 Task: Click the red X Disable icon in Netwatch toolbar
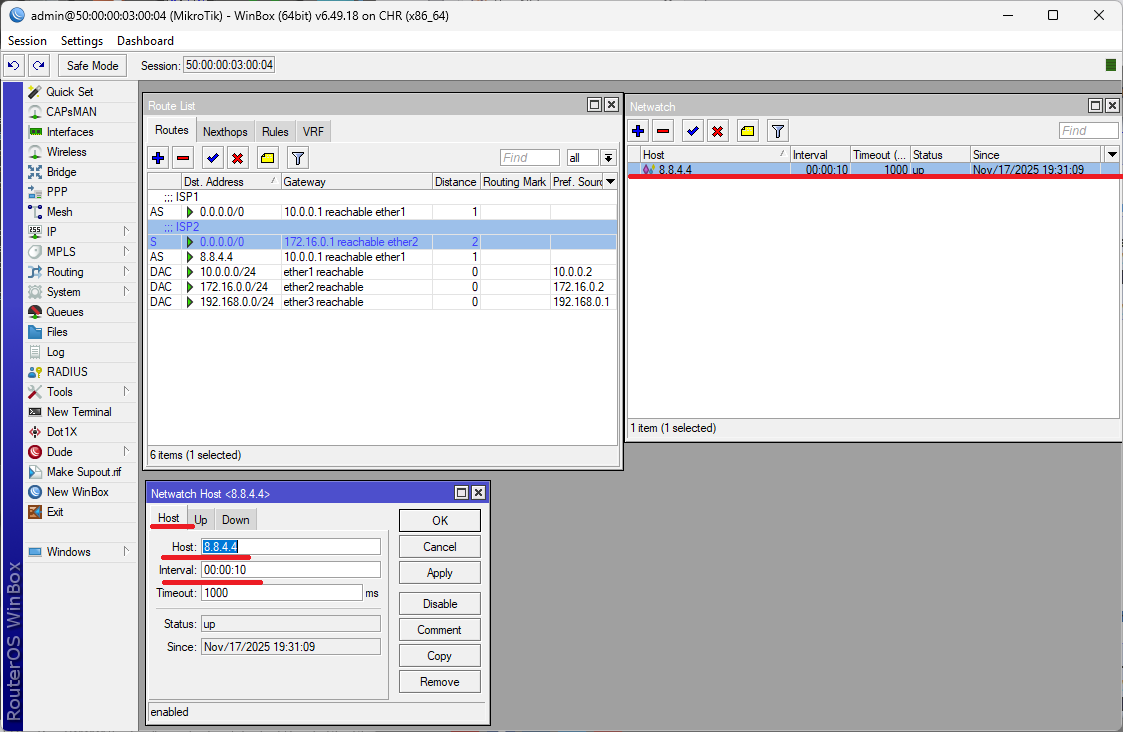(718, 131)
